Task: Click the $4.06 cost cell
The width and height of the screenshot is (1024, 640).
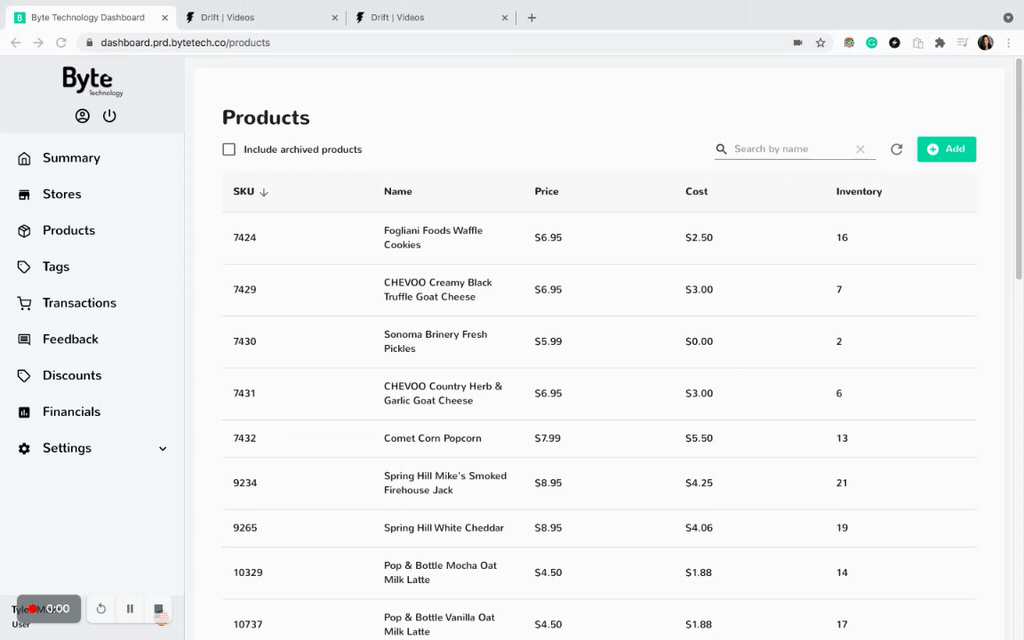Action: coord(699,528)
